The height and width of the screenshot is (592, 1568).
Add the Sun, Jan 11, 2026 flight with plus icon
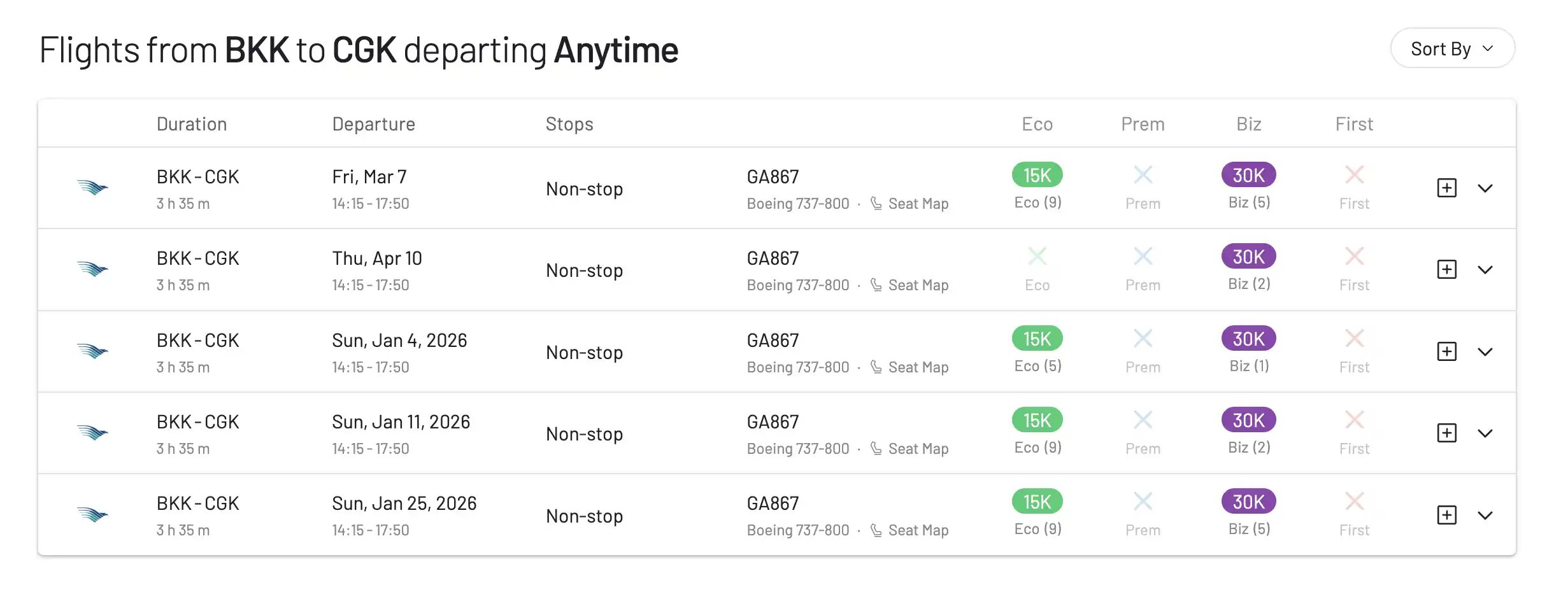[x=1447, y=433]
